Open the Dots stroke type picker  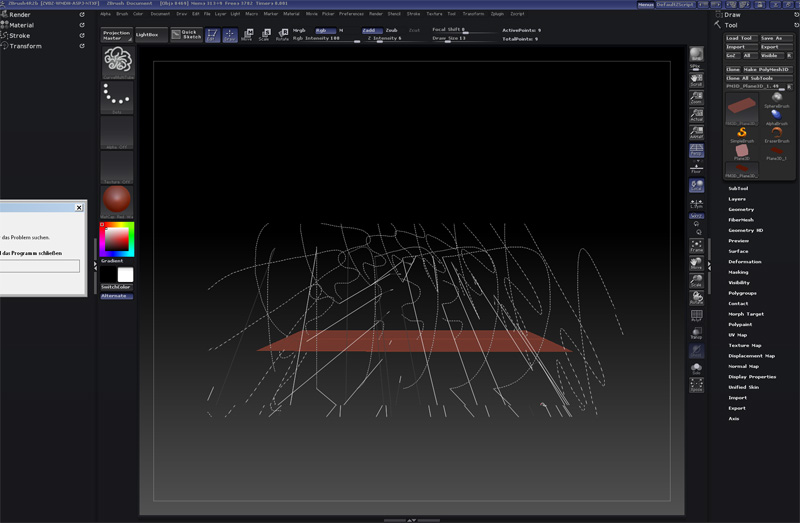point(117,97)
